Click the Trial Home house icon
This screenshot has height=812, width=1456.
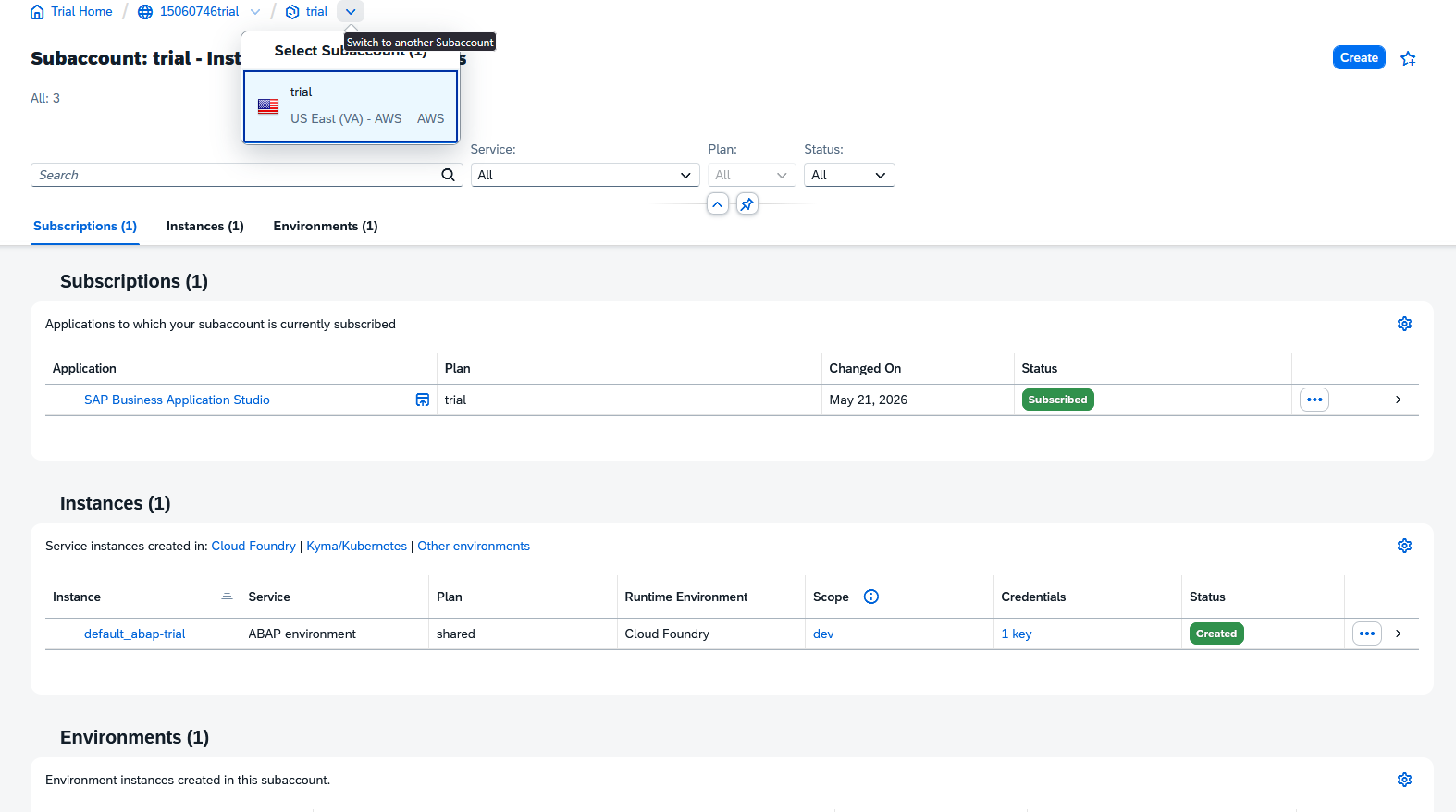[37, 12]
